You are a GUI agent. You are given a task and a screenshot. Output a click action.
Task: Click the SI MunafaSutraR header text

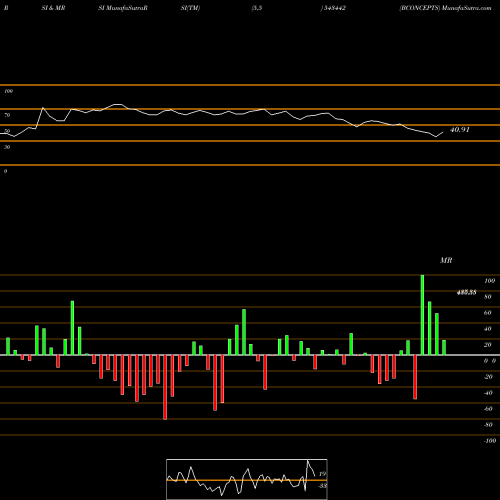123,8
